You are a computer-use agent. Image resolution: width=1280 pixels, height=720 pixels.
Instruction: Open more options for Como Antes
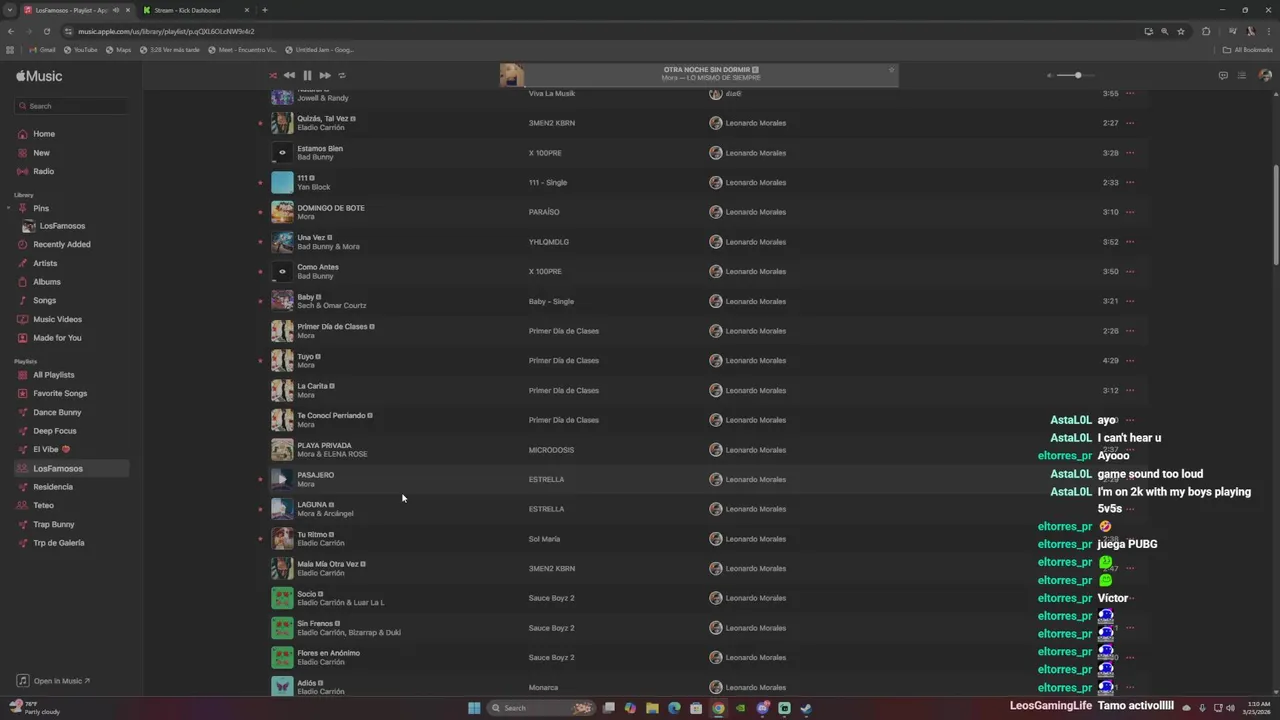(1130, 271)
